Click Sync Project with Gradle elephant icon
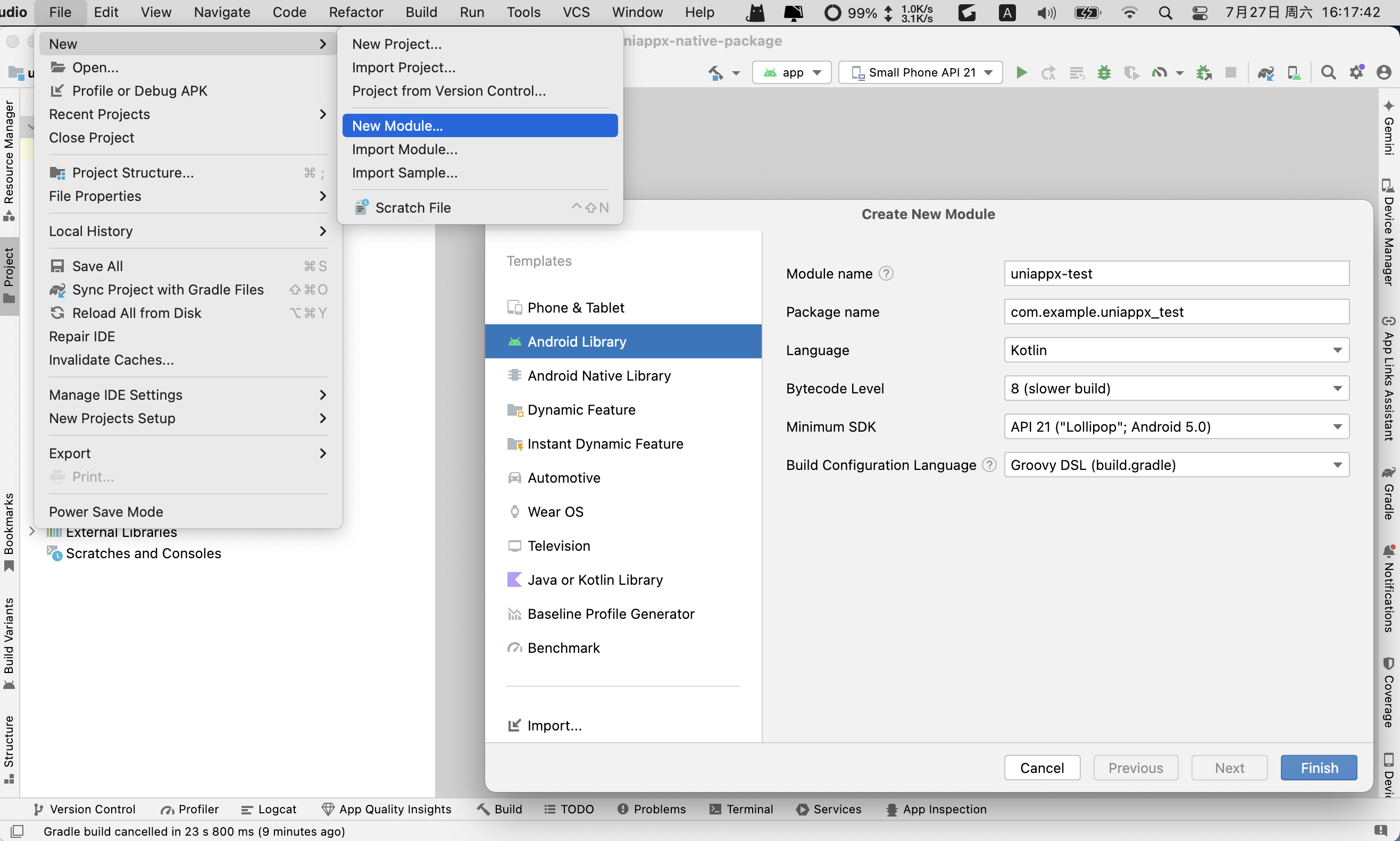 (x=1265, y=72)
